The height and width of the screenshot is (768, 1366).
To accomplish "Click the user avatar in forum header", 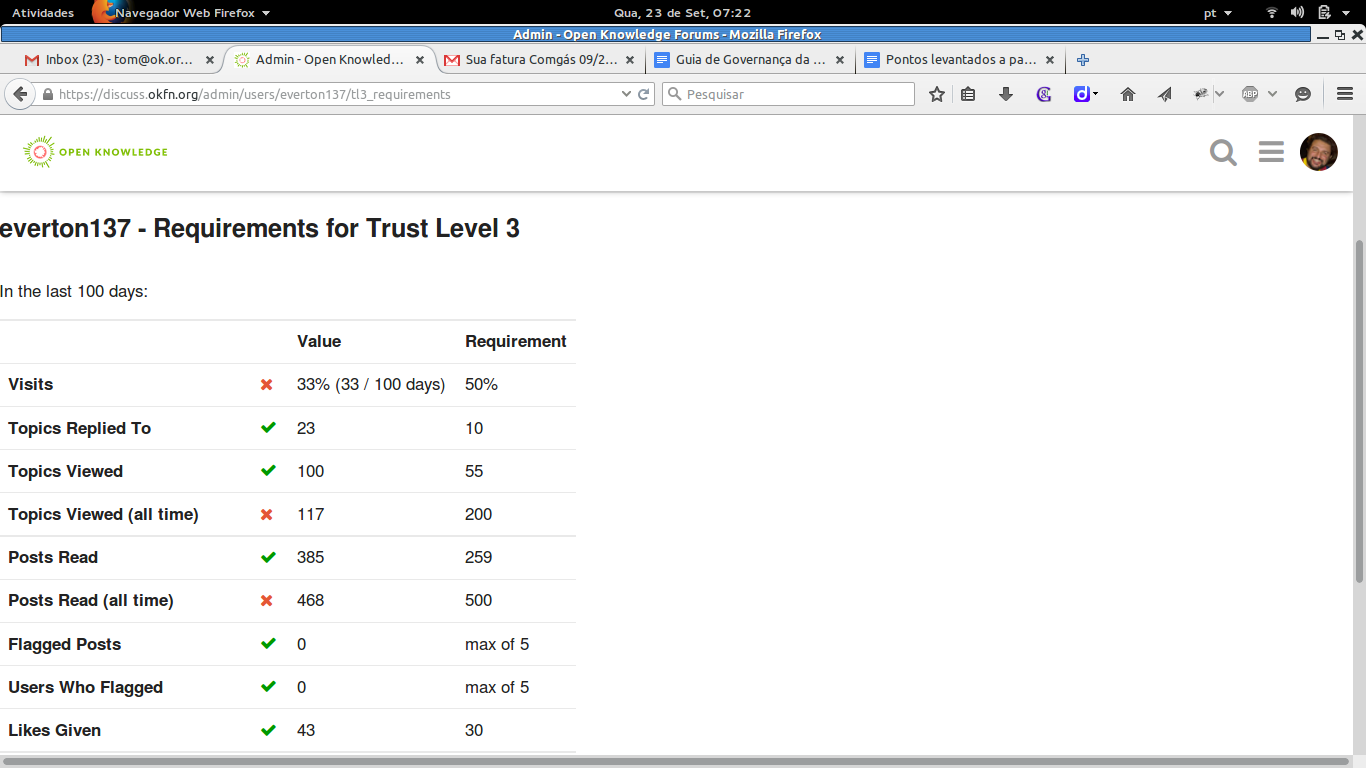I will (x=1318, y=152).
